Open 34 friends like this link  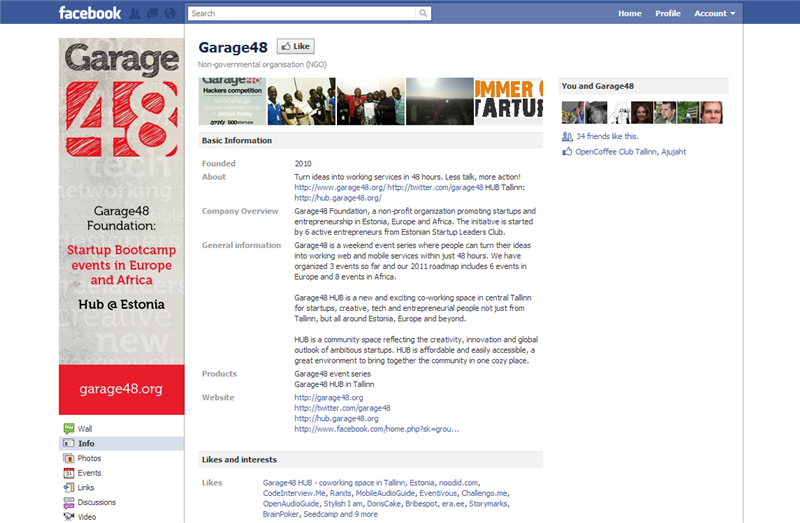click(607, 136)
